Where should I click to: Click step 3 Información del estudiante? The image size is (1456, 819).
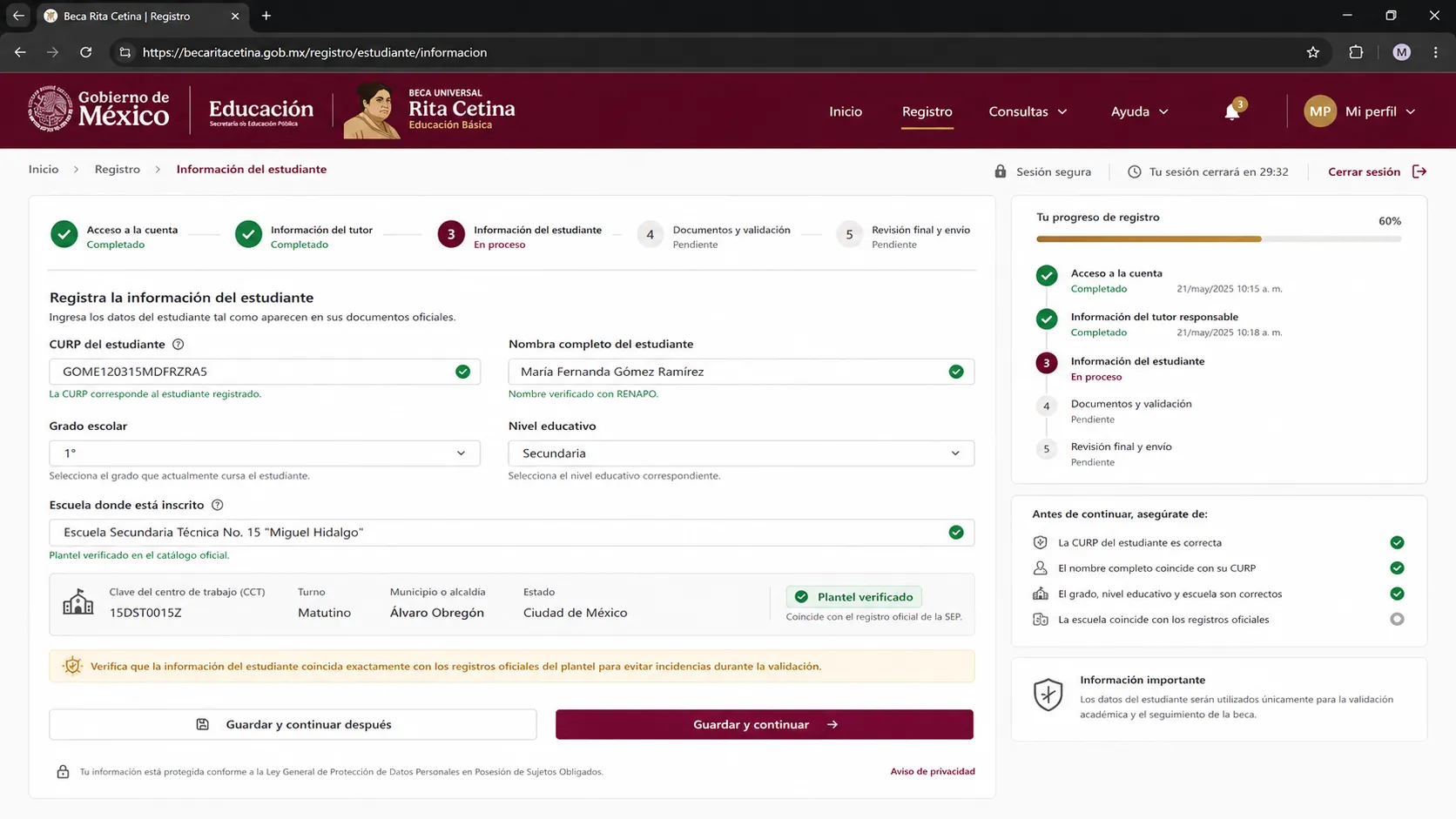[519, 236]
